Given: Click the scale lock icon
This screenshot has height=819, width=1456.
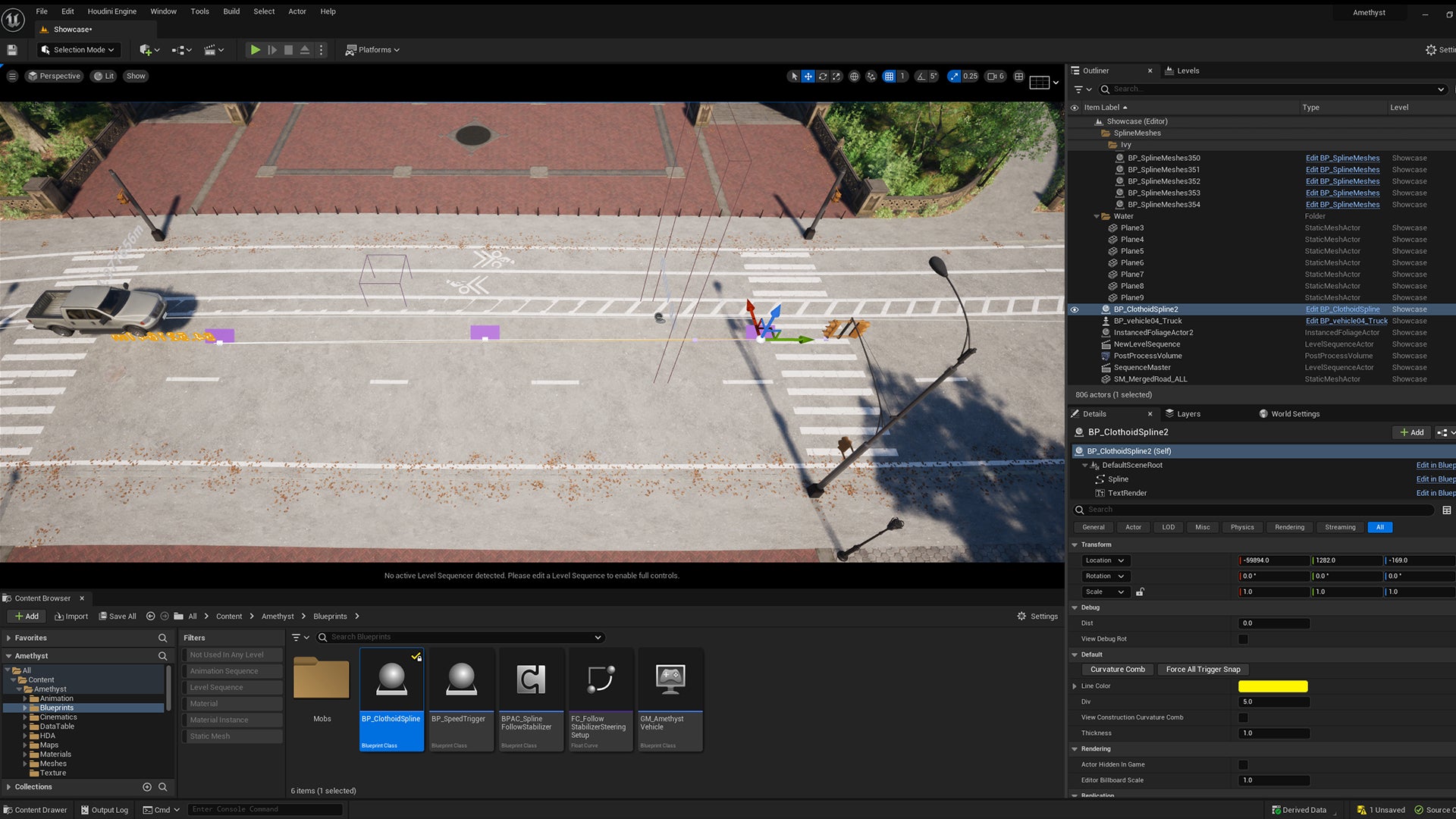Looking at the screenshot, I should tap(1140, 592).
